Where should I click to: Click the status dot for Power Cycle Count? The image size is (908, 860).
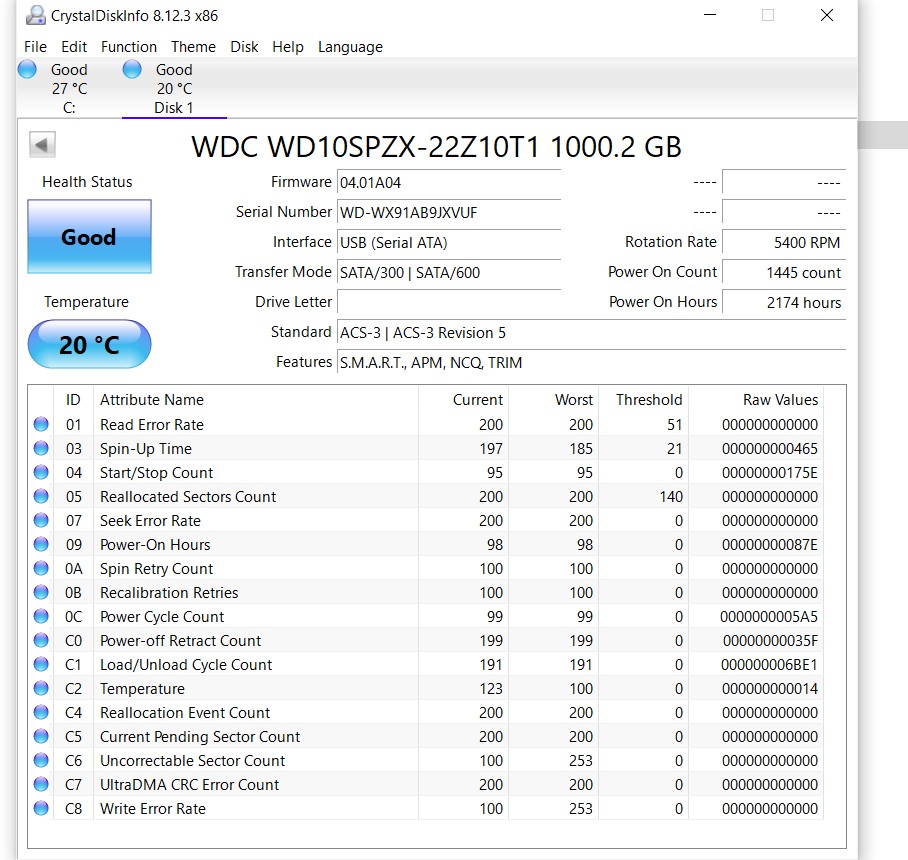coord(41,616)
